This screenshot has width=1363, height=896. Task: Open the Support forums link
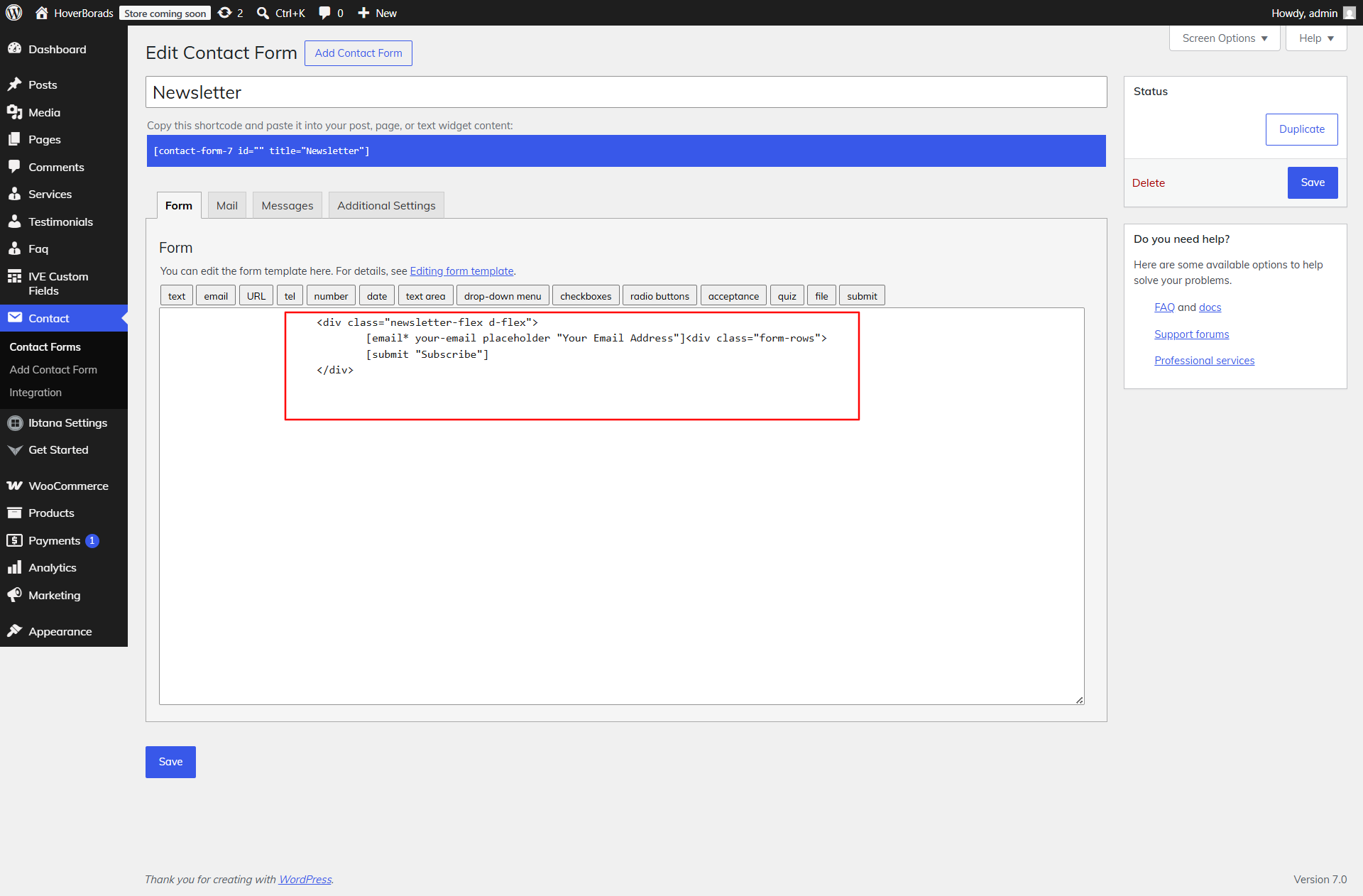[x=1191, y=334]
